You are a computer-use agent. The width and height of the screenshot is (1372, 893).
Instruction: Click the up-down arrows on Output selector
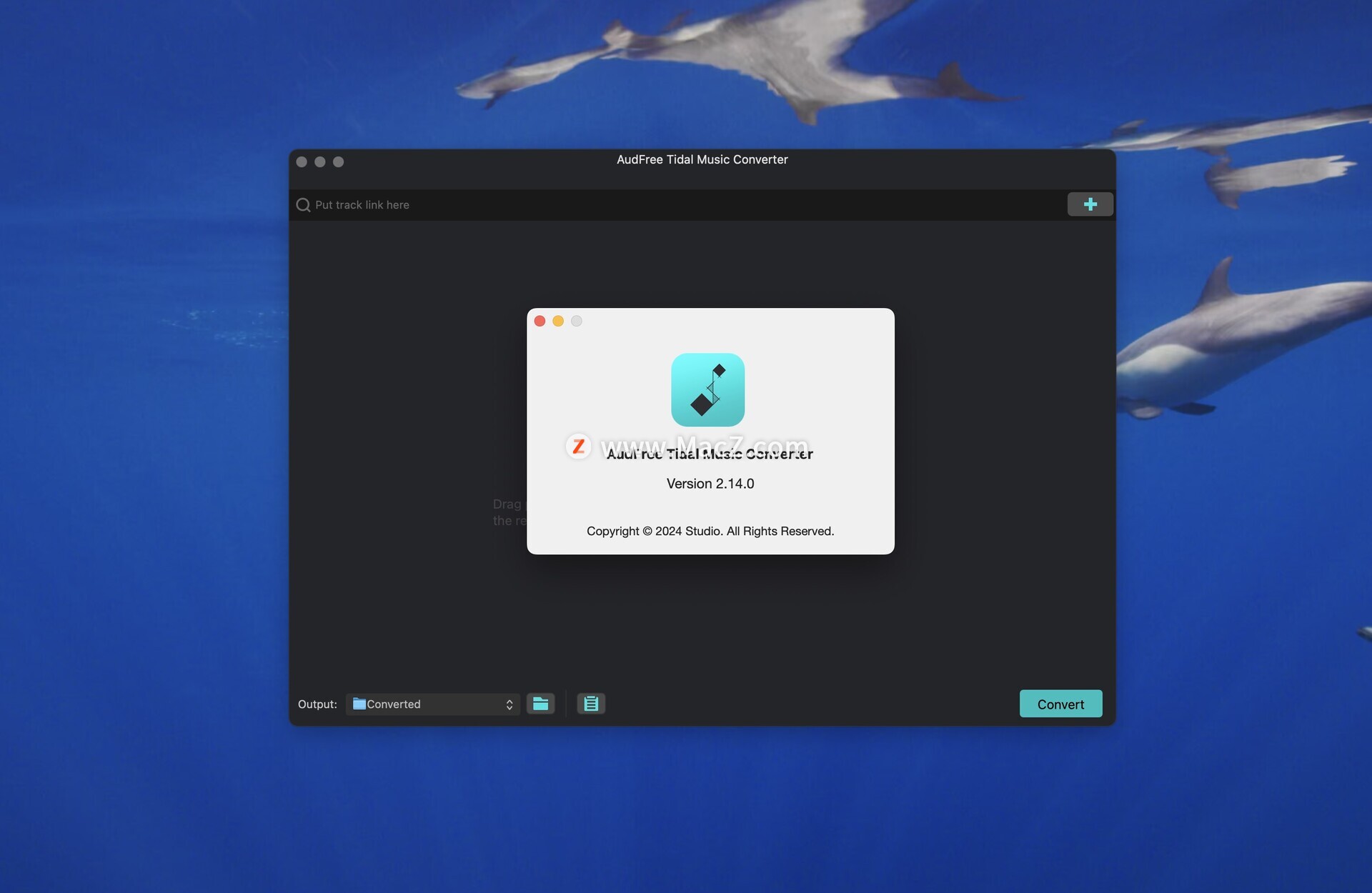[x=509, y=704]
